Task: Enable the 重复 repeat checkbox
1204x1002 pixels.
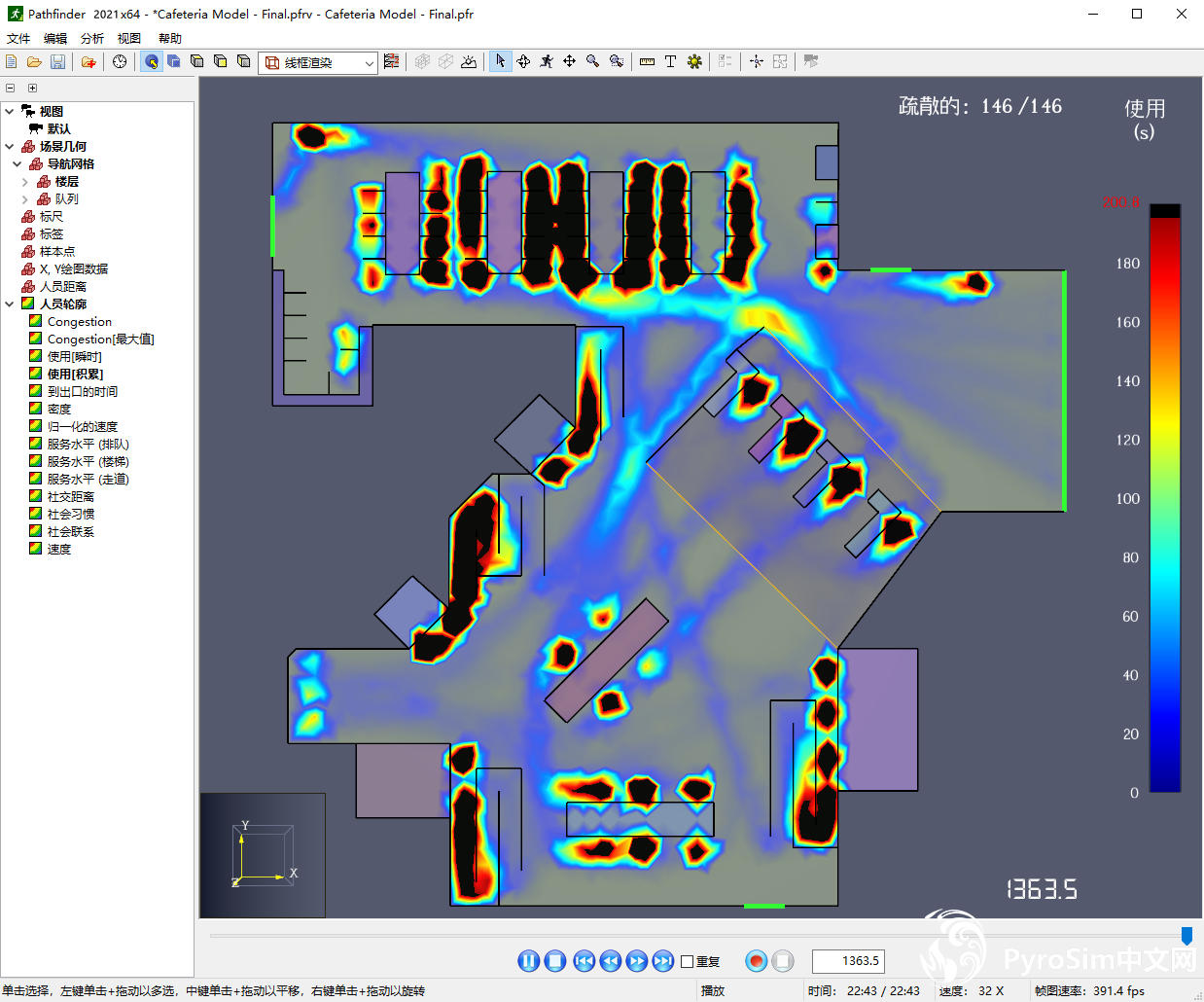Action: [687, 961]
